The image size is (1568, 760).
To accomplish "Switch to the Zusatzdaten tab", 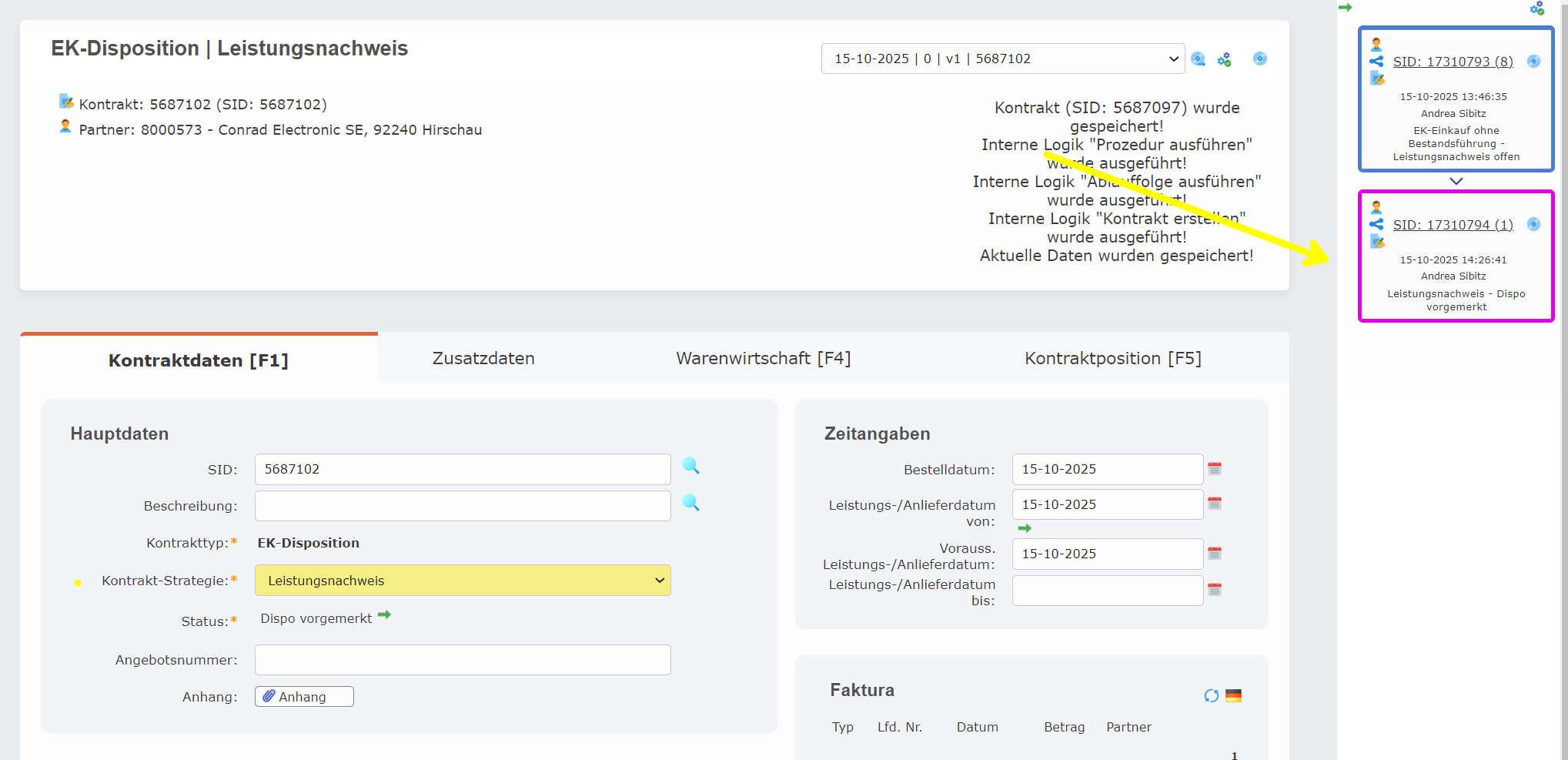I will coord(483,358).
